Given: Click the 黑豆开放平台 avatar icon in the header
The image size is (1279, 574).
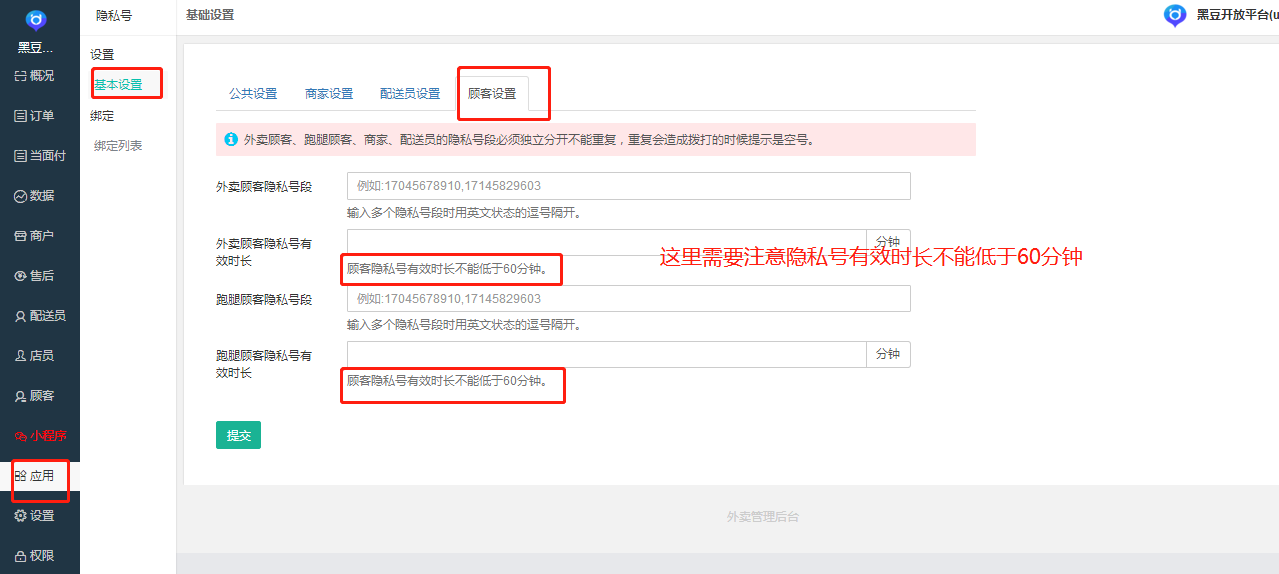Looking at the screenshot, I should pos(1175,15).
